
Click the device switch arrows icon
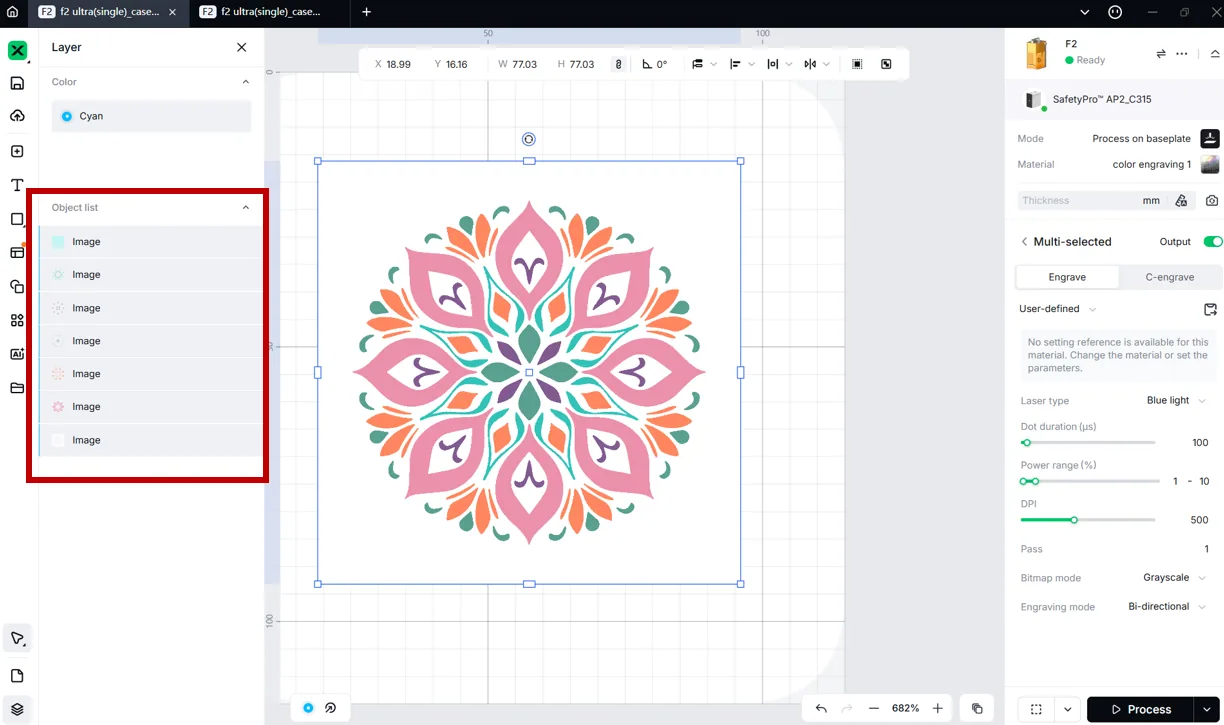pyautogui.click(x=1161, y=53)
